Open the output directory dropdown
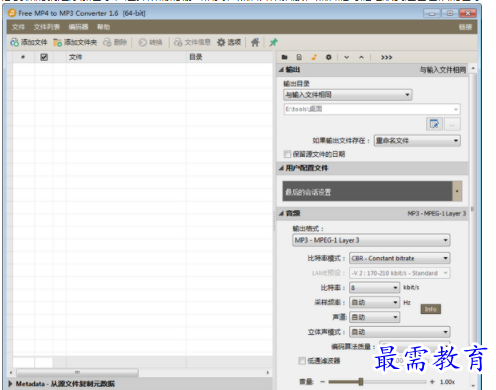Screen dimensions: 496x390 pyautogui.click(x=348, y=95)
